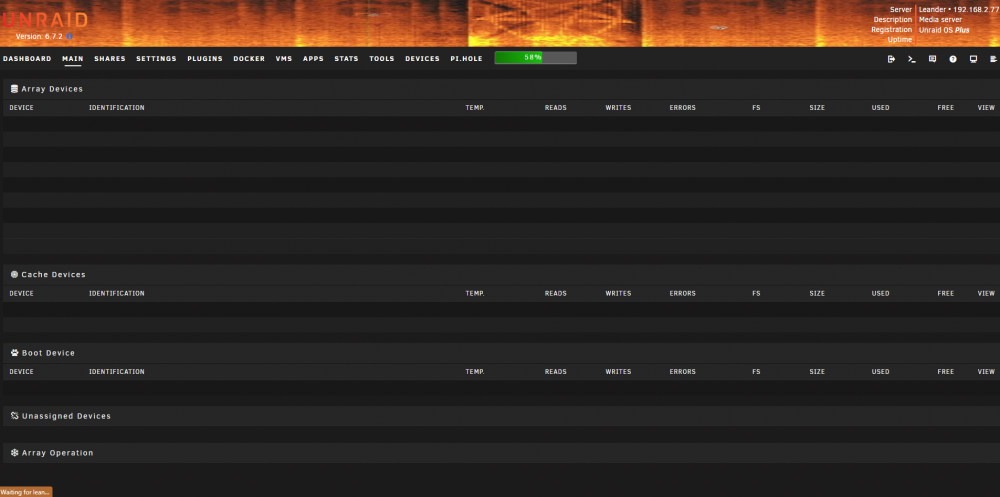Click the Unassigned Devices section title
This screenshot has height=497, width=1000.
pos(66,416)
